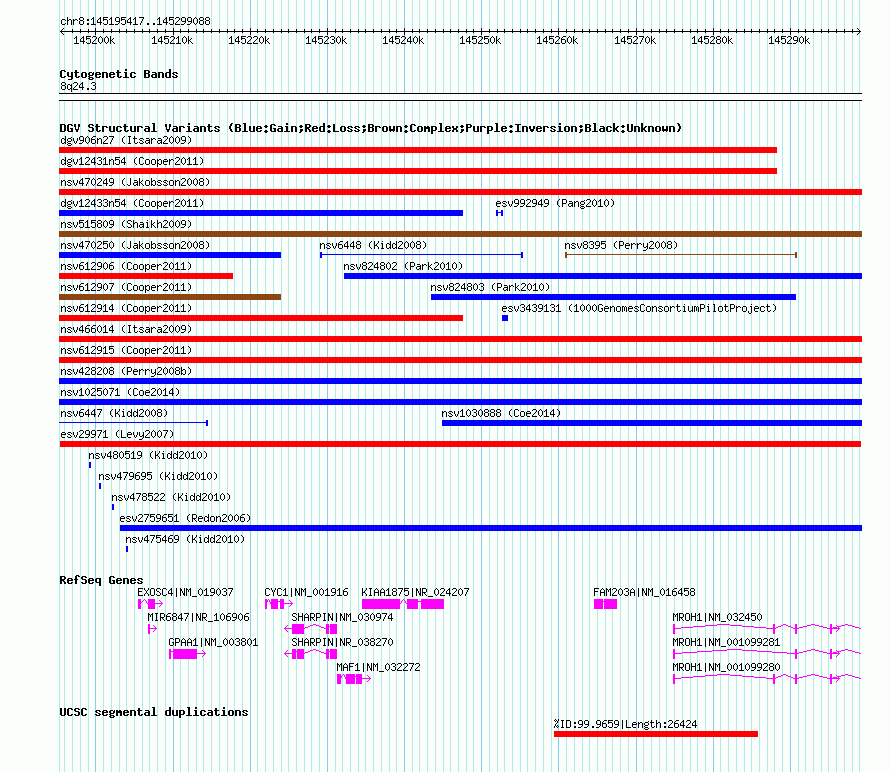Click the nsv824803 (Park2010) blue bar
This screenshot has width=890, height=772.
614,297
